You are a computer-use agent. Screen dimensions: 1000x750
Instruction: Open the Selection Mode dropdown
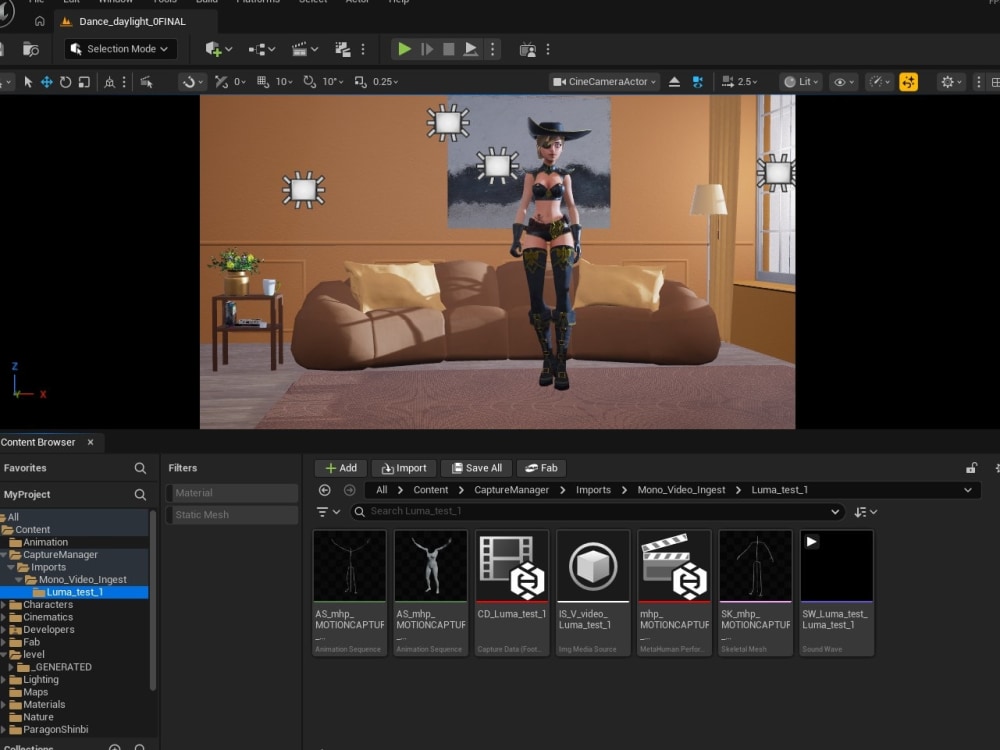tap(120, 49)
